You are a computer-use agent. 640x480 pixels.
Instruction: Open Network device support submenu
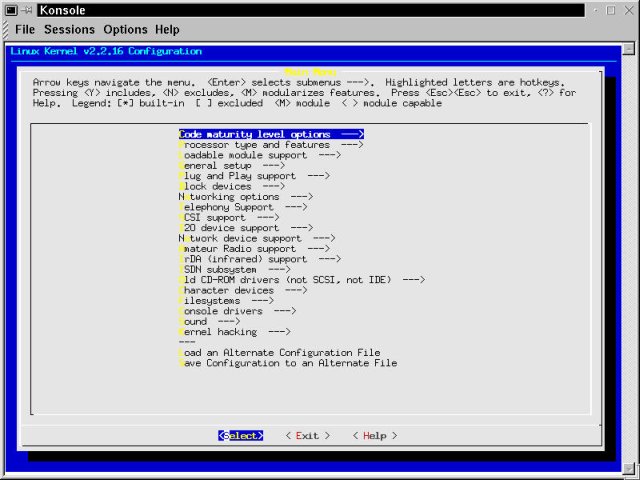pyautogui.click(x=256, y=238)
